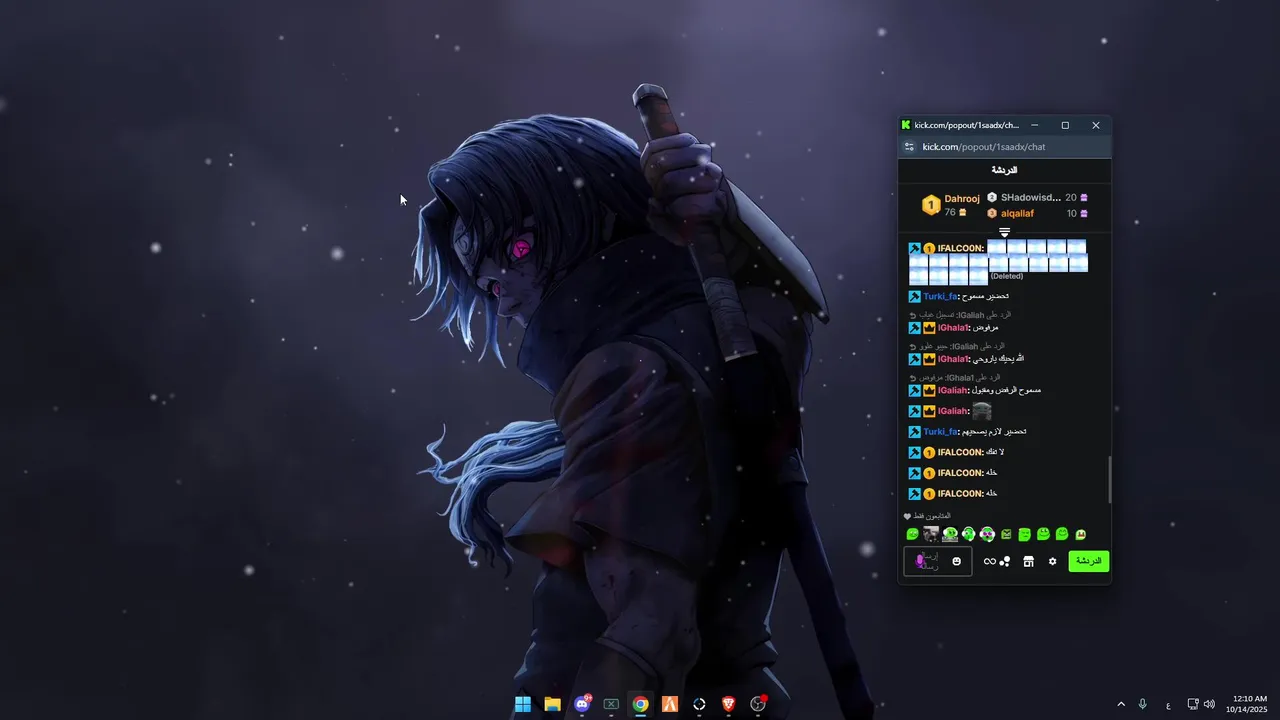Click gold 1 badge on "لا تفك" message
The image size is (1280, 720).
pos(929,452)
